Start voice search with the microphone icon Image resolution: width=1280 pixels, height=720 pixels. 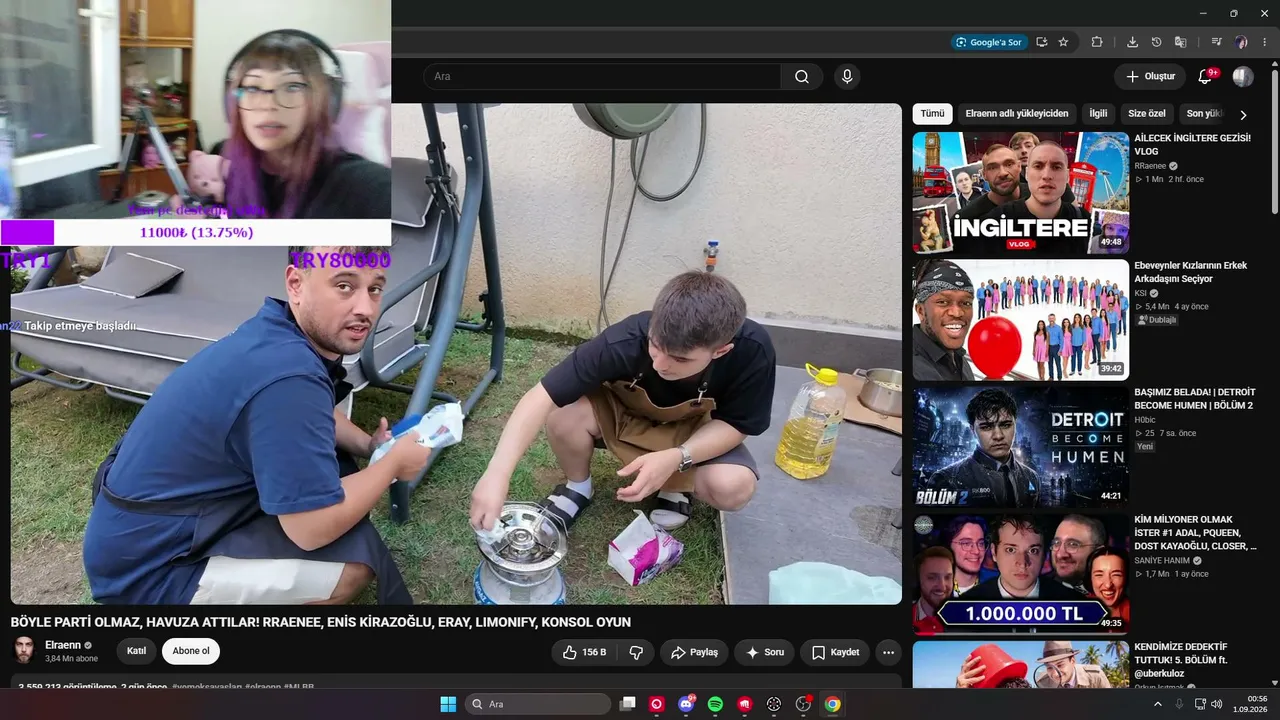click(x=847, y=77)
